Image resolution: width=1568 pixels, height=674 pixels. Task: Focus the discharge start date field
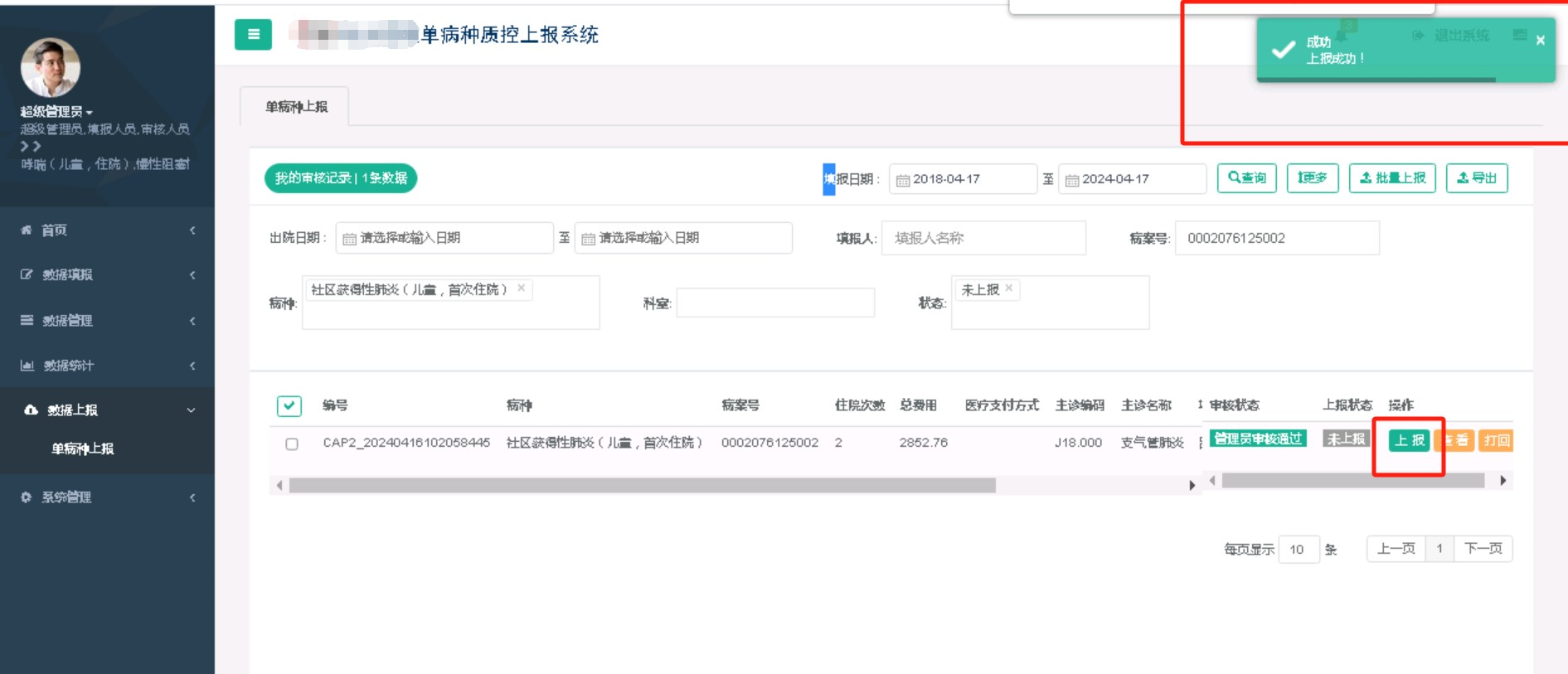pos(444,238)
